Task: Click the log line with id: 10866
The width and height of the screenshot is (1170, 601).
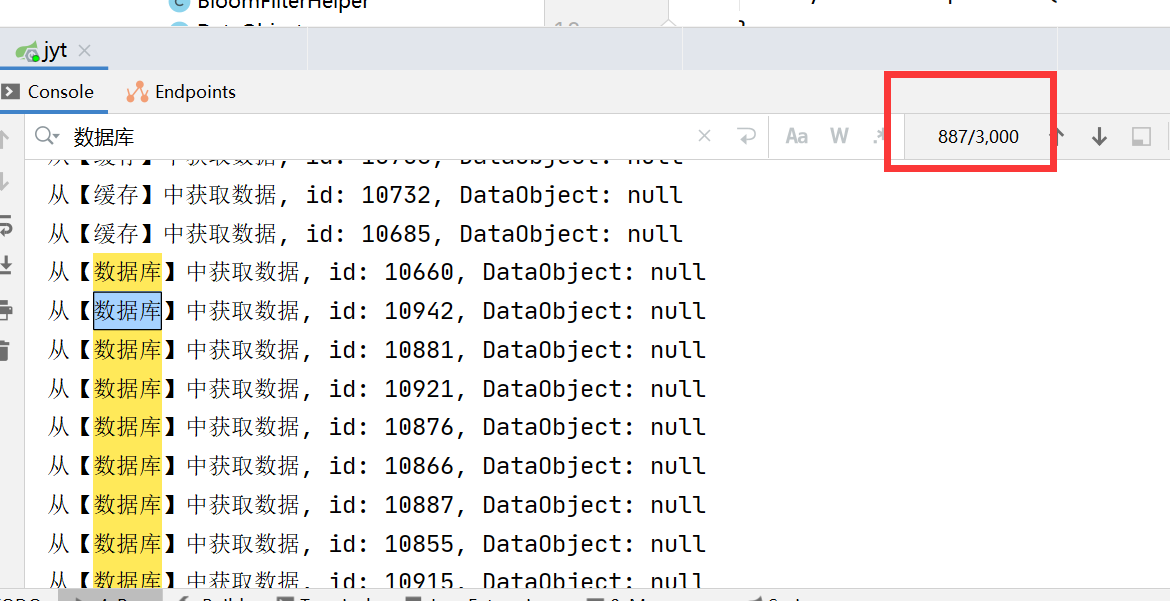Action: click(377, 466)
